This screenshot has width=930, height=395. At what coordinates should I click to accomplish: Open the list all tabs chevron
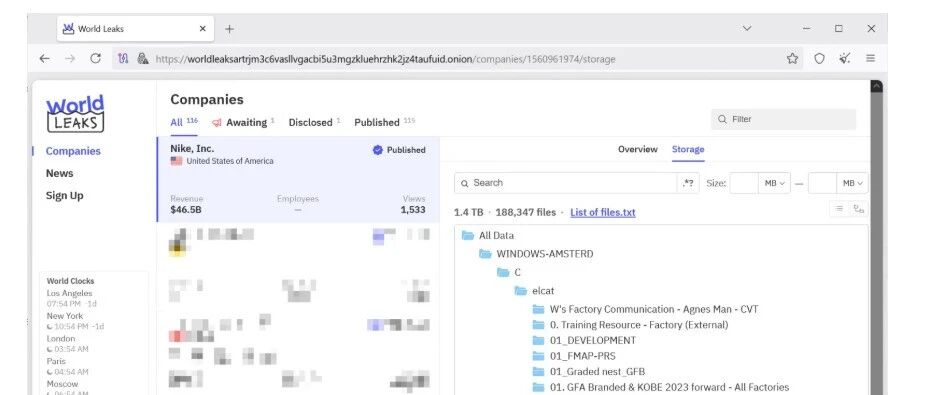point(747,28)
